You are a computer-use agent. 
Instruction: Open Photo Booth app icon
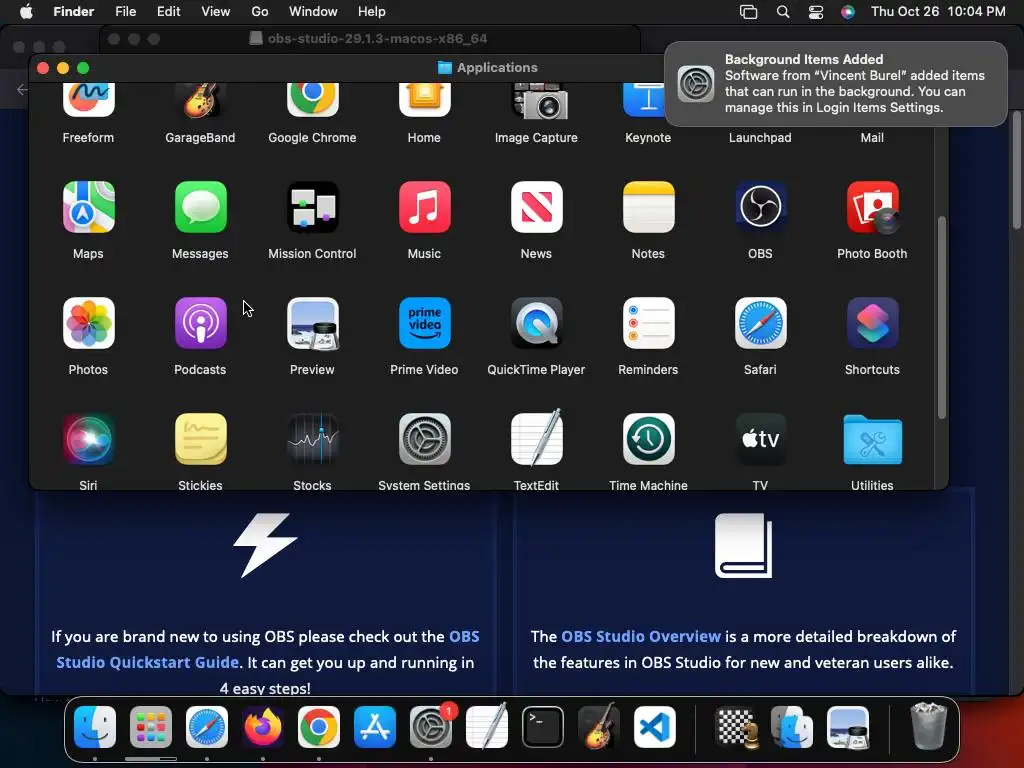tap(872, 207)
